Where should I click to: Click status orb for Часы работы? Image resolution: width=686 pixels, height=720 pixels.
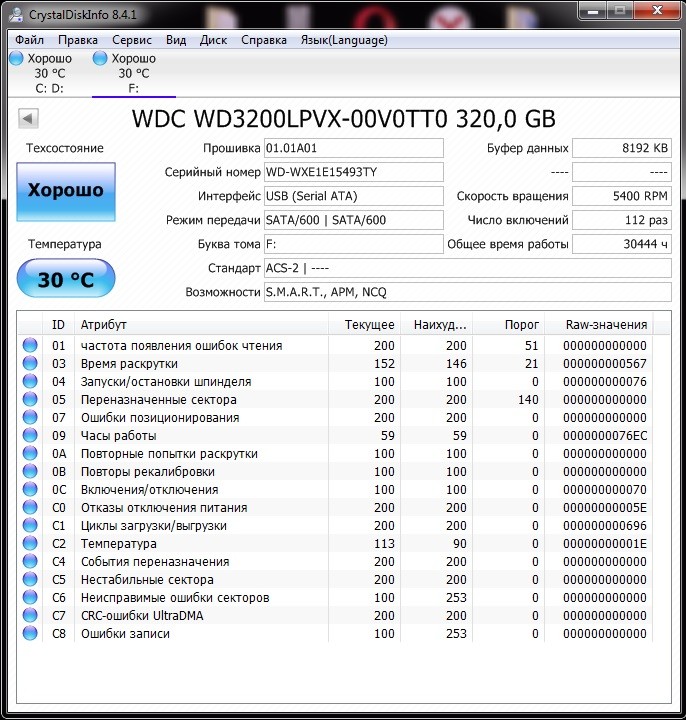tap(30, 435)
